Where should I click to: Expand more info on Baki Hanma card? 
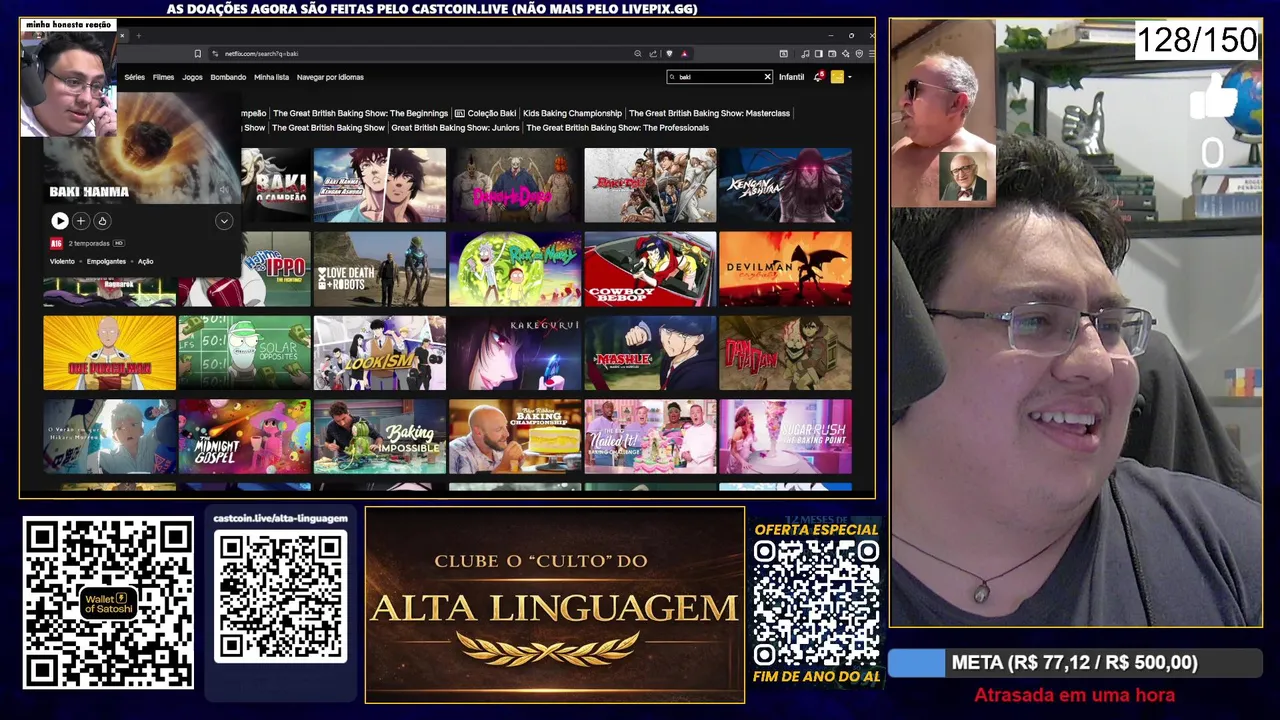click(x=224, y=221)
